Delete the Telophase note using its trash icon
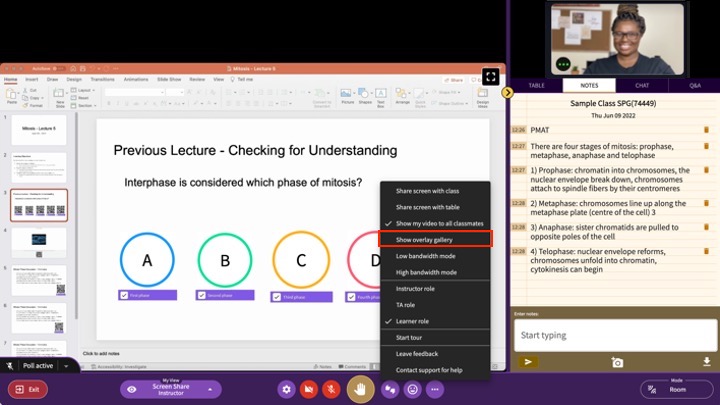Viewport: 720px width, 405px height. tap(706, 252)
